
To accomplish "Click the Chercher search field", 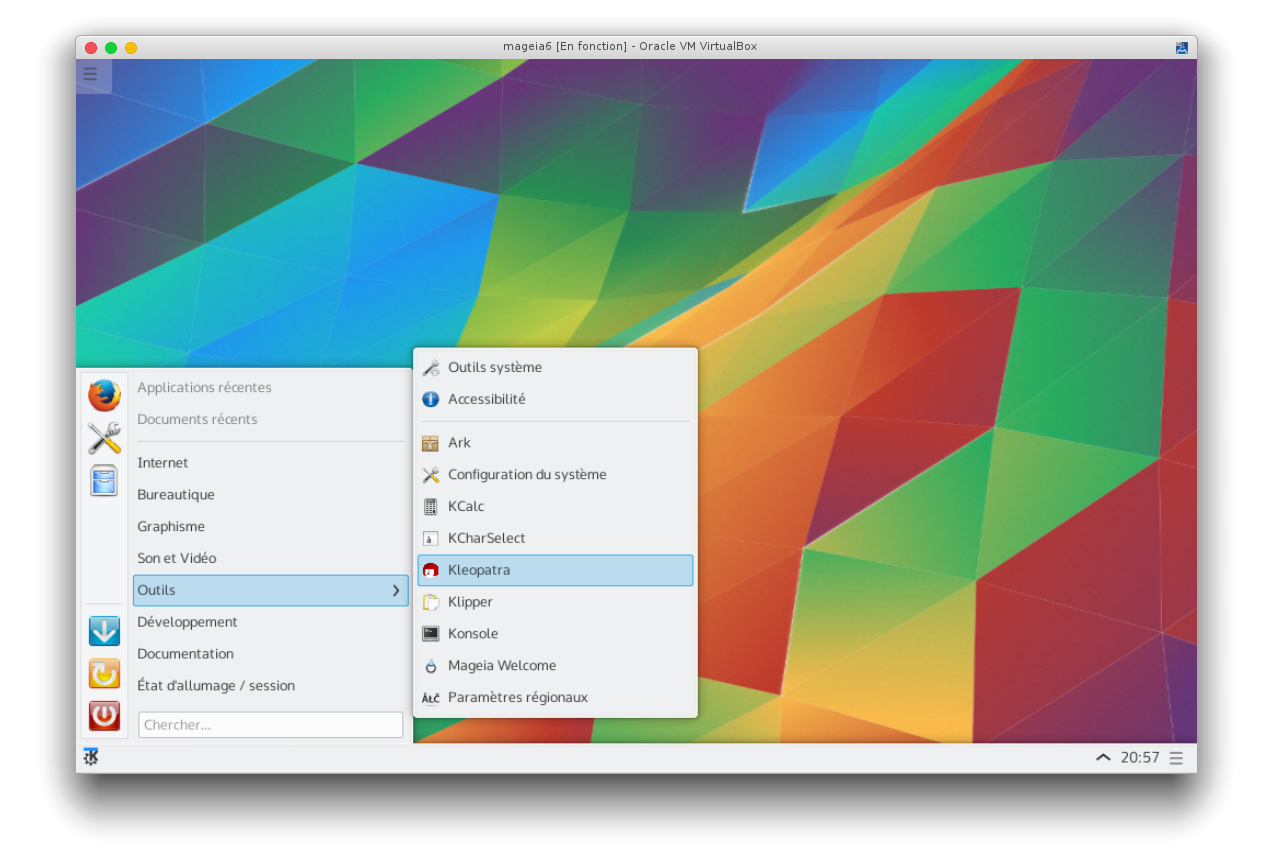I will pyautogui.click(x=271, y=725).
